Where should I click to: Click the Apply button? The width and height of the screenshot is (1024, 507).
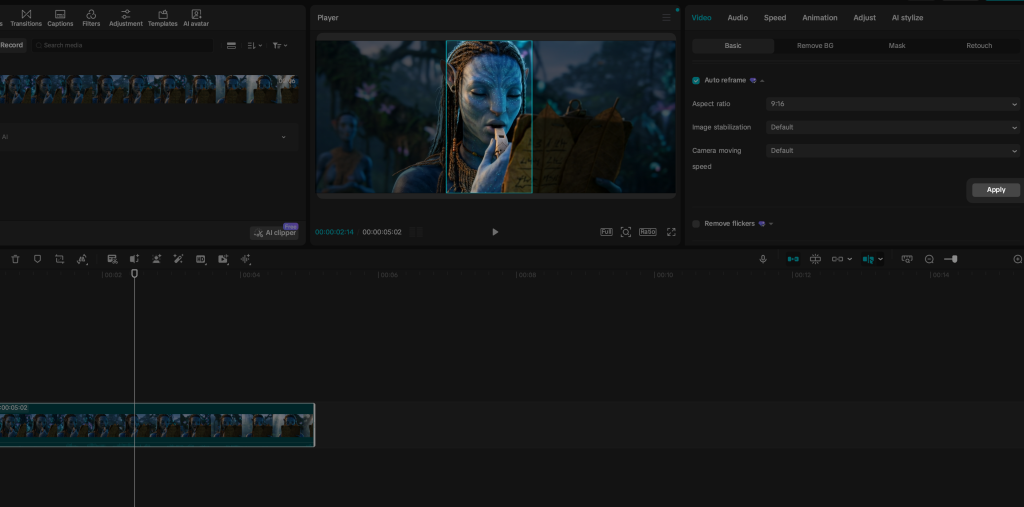996,190
